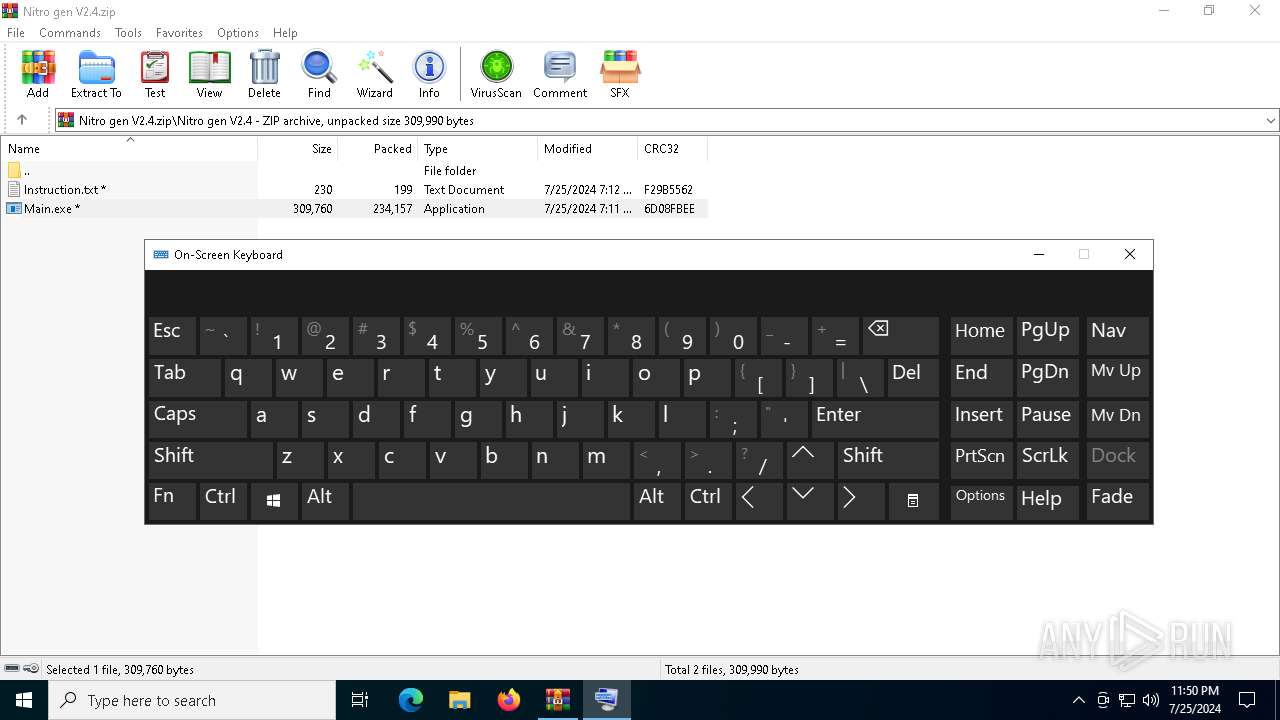Toggle the left Shift key
1280x720 pixels.
[210, 459]
